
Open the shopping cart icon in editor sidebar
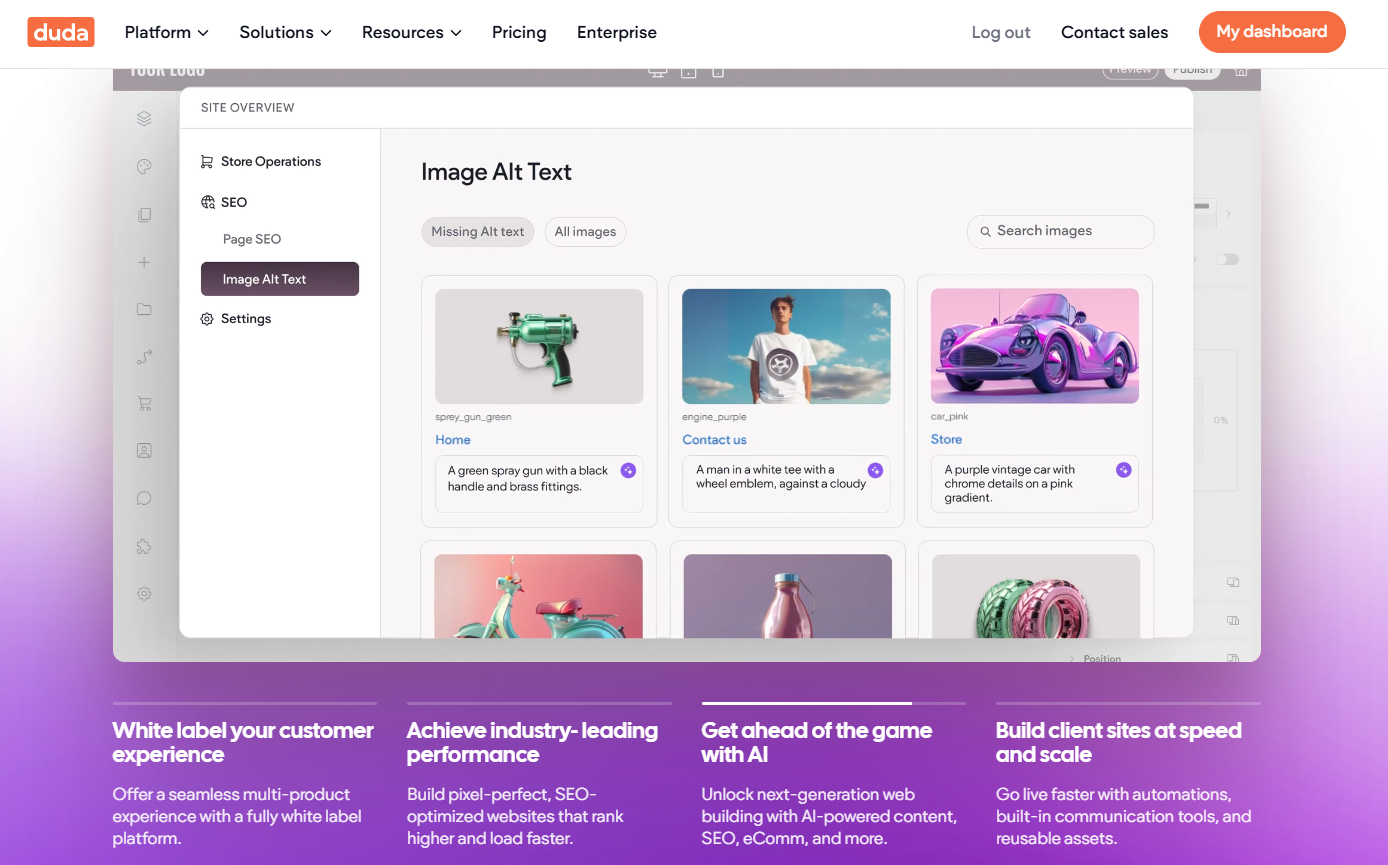click(x=144, y=404)
